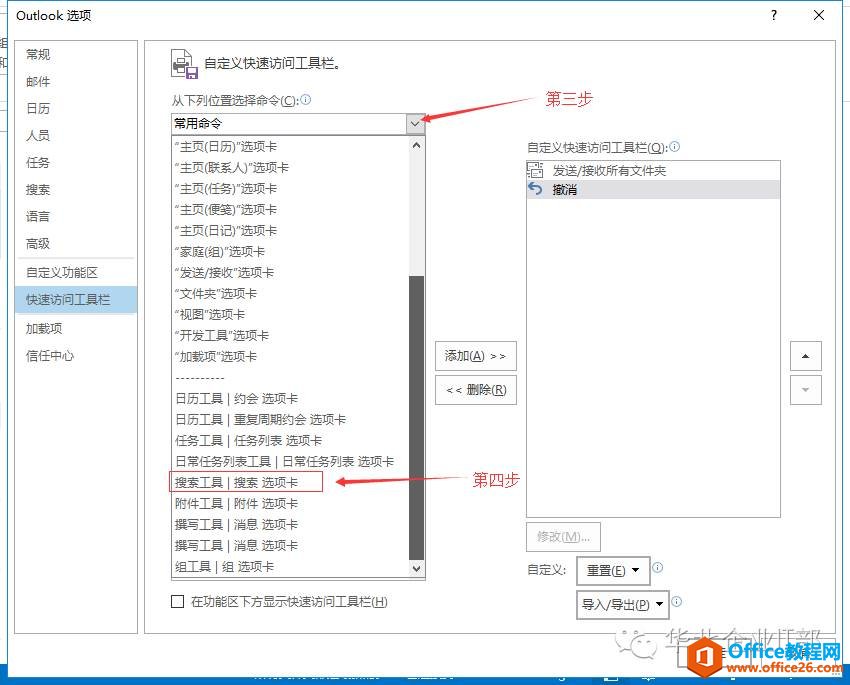Select “主页(便笺)”选项卡 in list

click(x=290, y=210)
